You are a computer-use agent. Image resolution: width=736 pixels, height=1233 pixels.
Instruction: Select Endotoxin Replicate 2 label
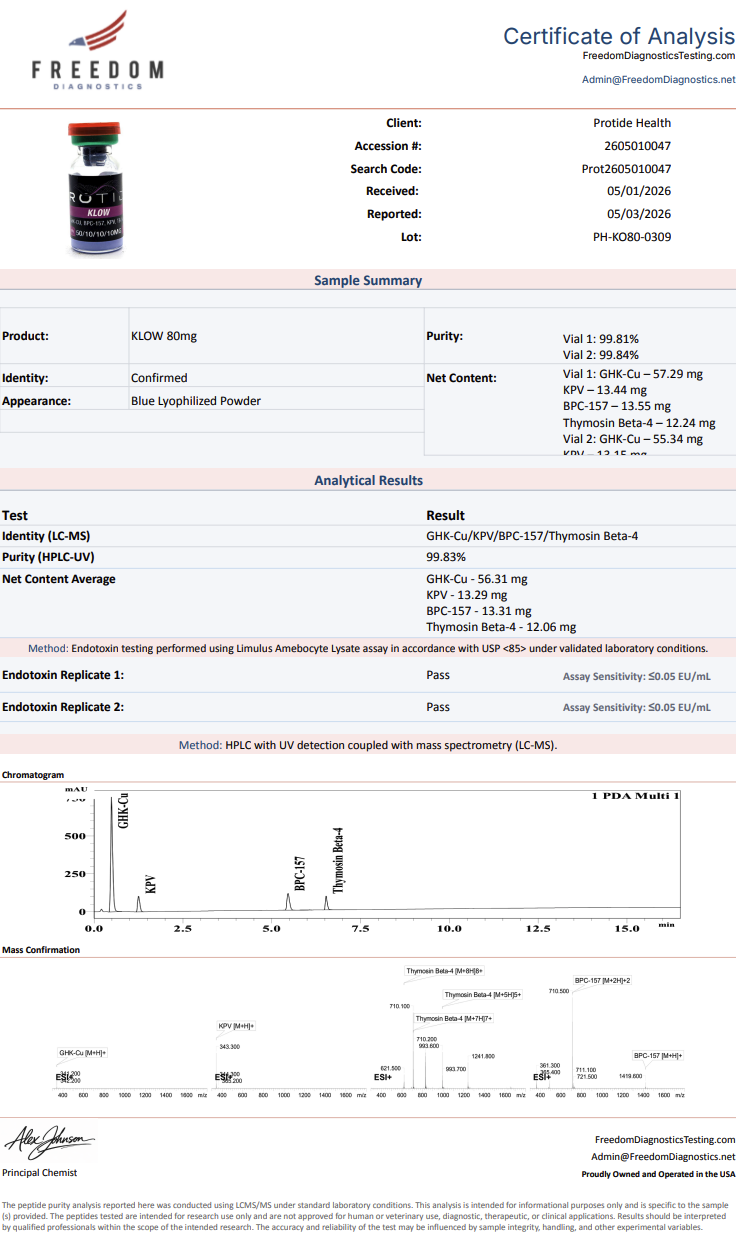tap(63, 707)
